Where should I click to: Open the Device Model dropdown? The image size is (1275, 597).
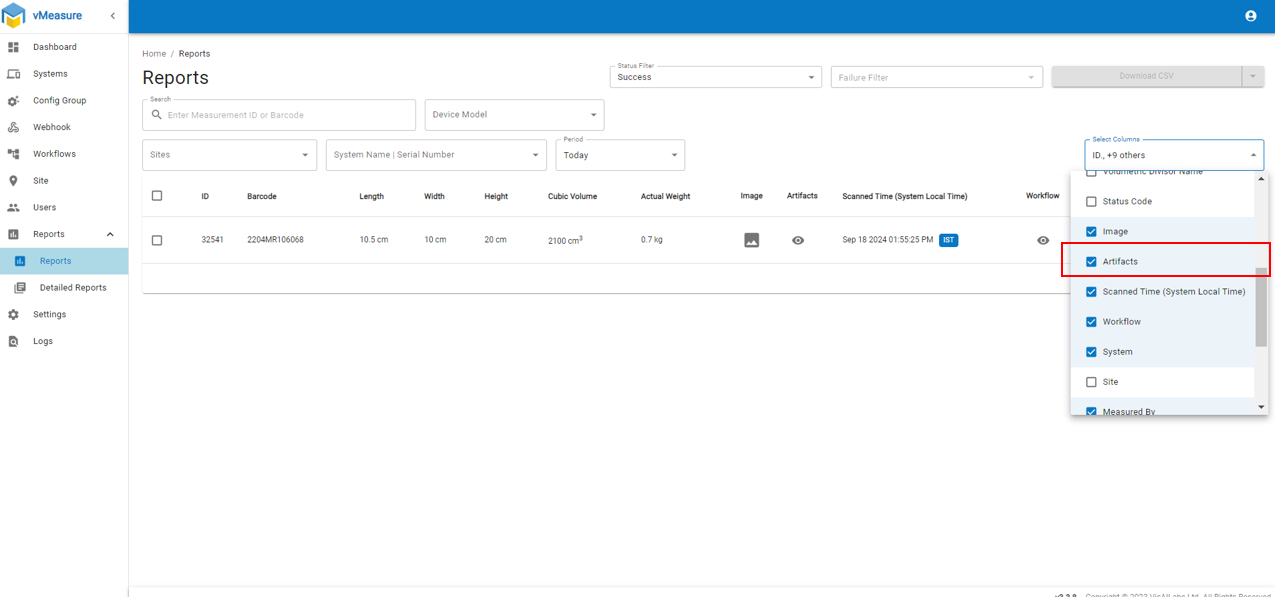514,115
